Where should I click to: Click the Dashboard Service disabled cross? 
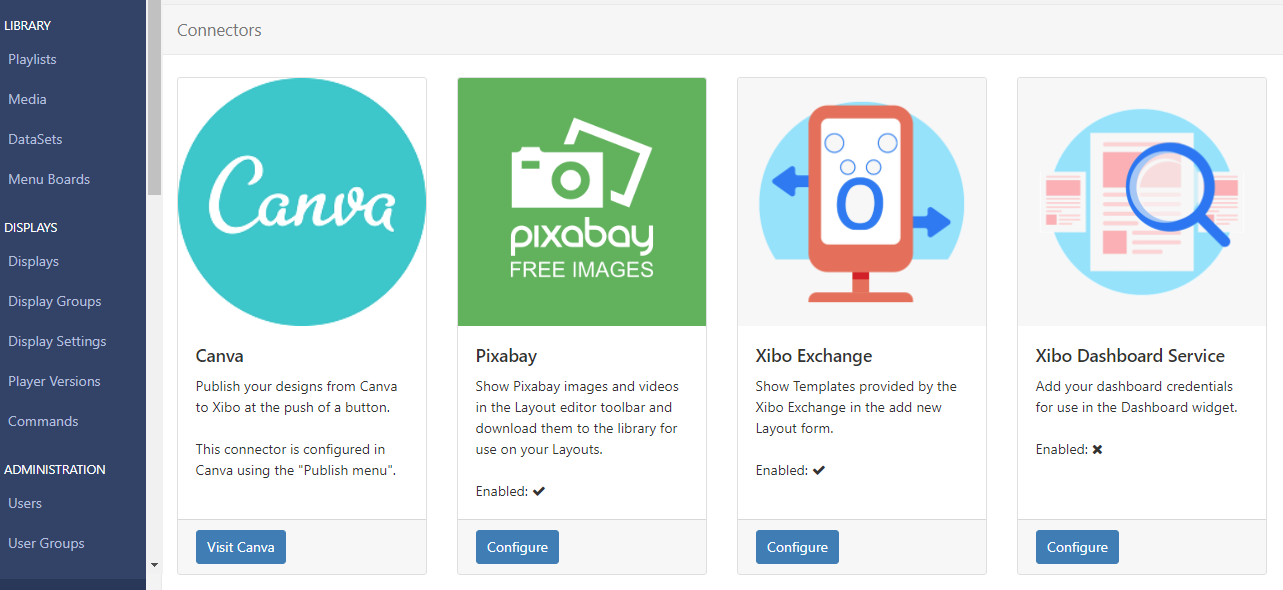pyautogui.click(x=1097, y=450)
